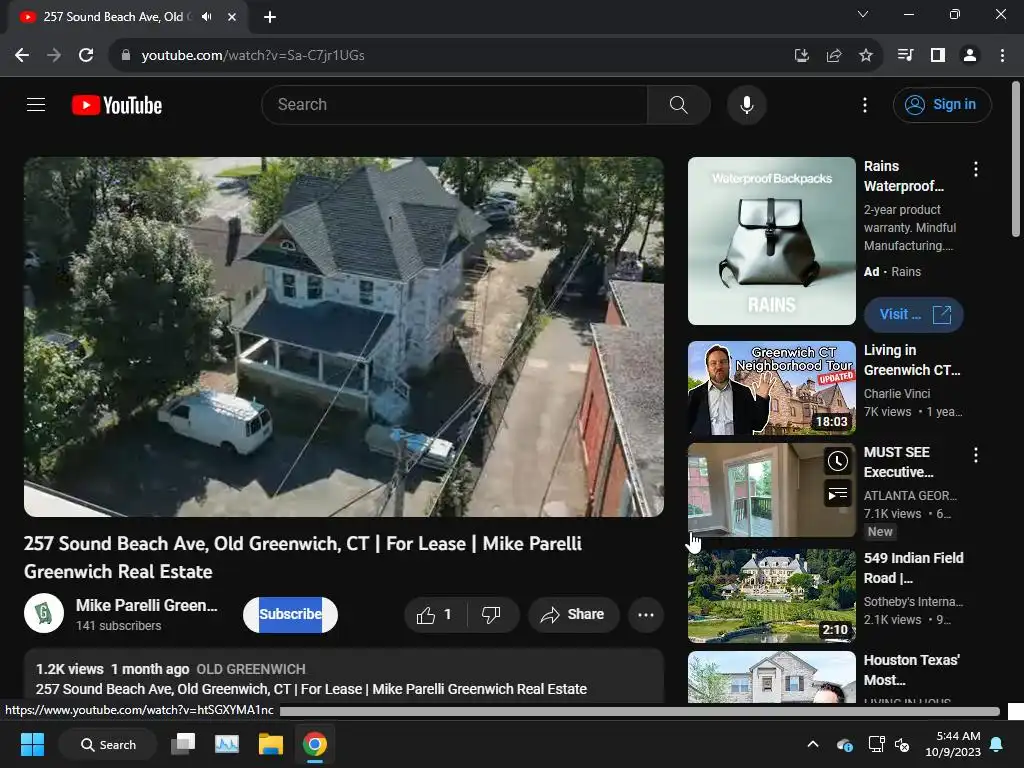
Task: Open 549 Indian Field Road video title
Action: click(913, 568)
